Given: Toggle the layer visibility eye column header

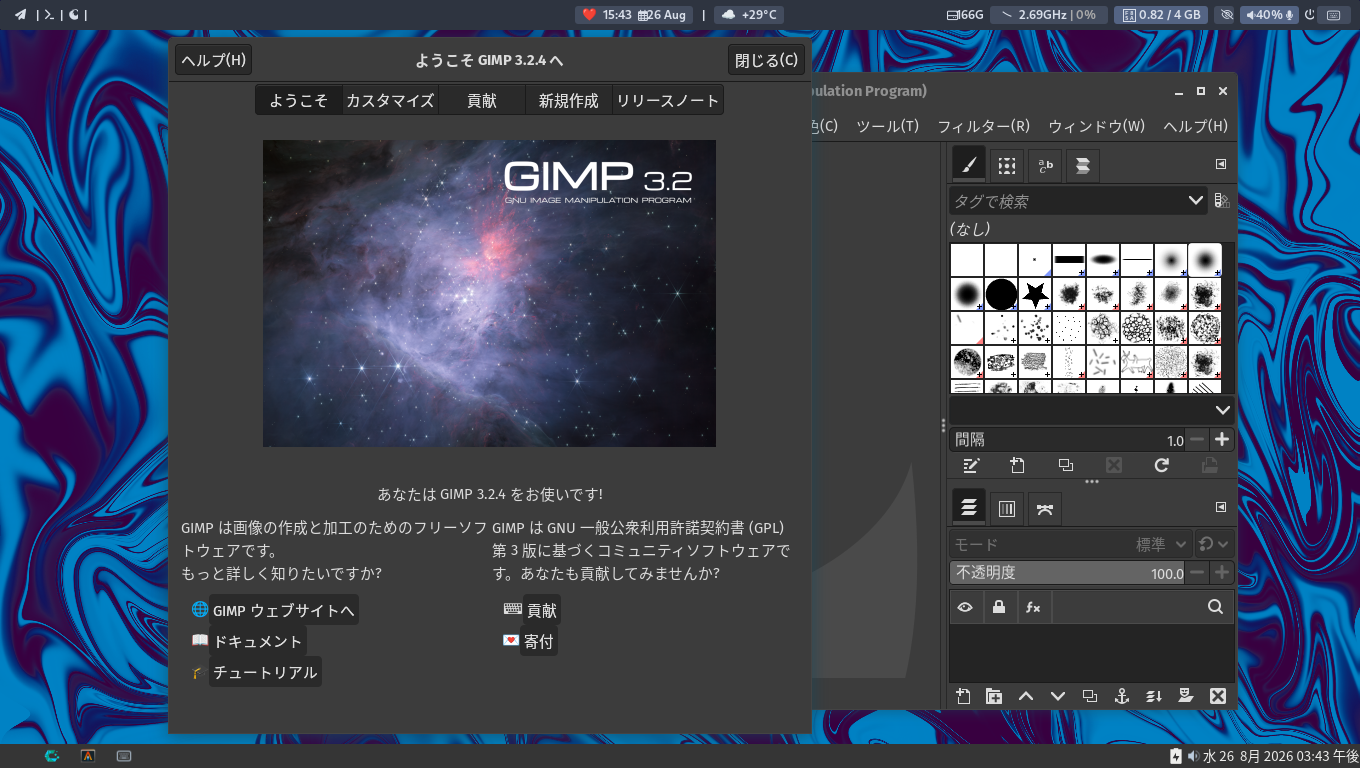Looking at the screenshot, I should (965, 607).
